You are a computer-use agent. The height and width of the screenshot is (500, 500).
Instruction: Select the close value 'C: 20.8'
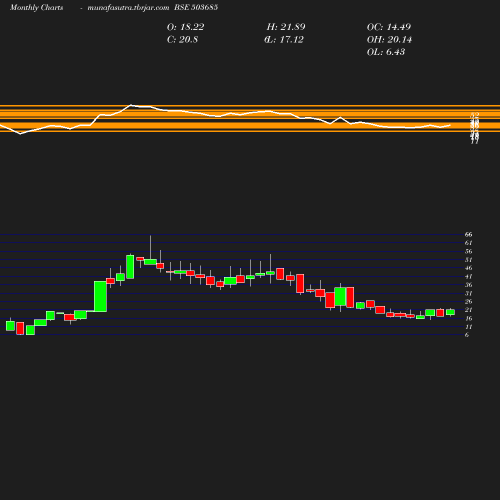182,40
